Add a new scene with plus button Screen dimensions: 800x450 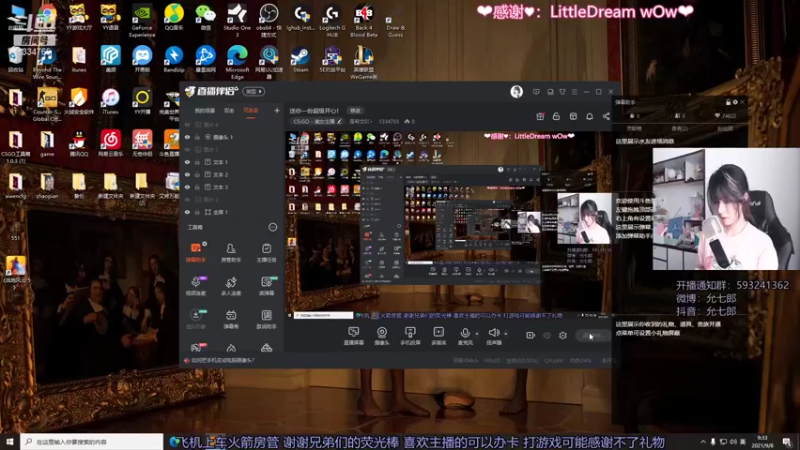click(x=277, y=110)
